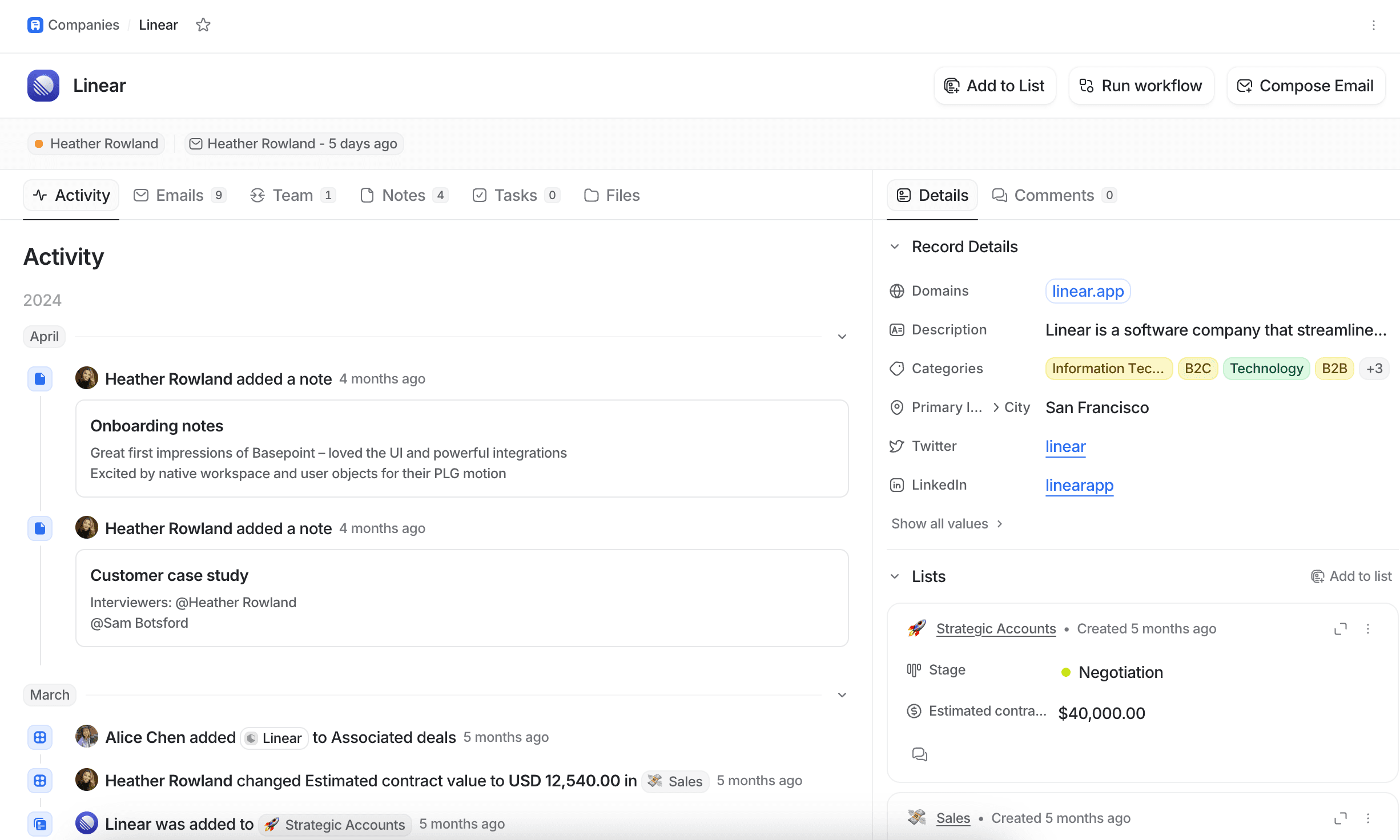1400x840 pixels.
Task: Click Run workflow button
Action: pos(1141,86)
